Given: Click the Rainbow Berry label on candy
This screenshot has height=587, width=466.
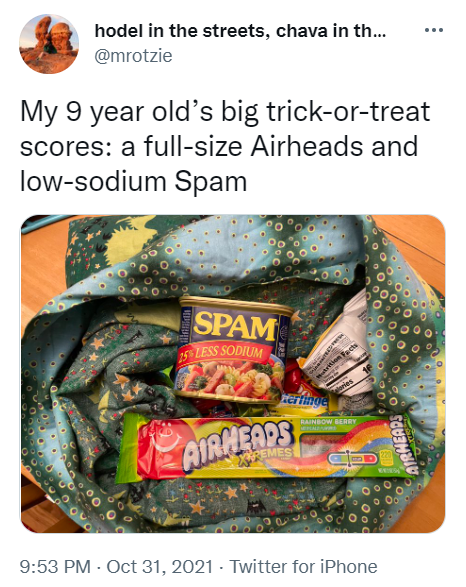Looking at the screenshot, I should pyautogui.click(x=328, y=422).
